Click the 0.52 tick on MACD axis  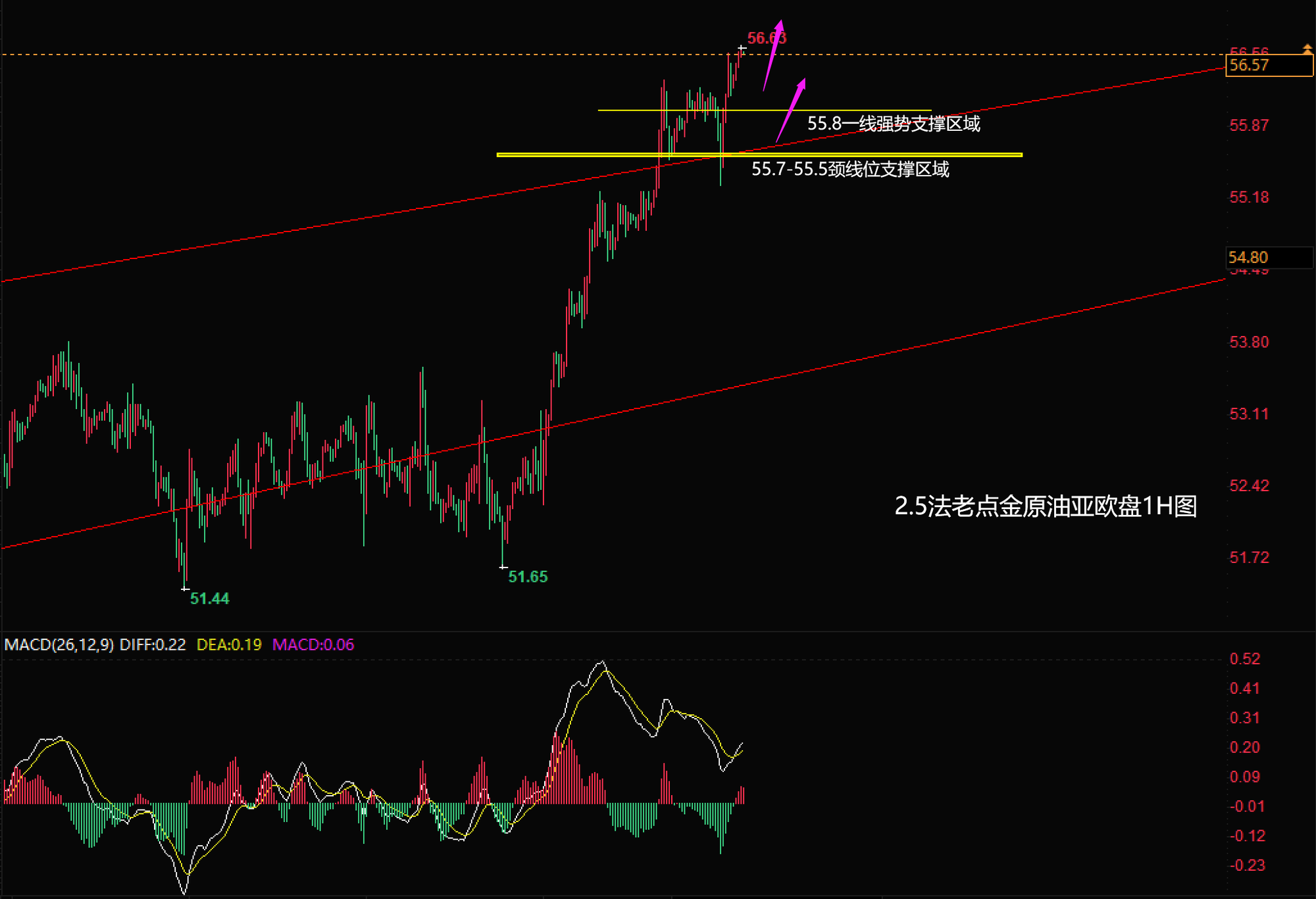pos(1244,659)
